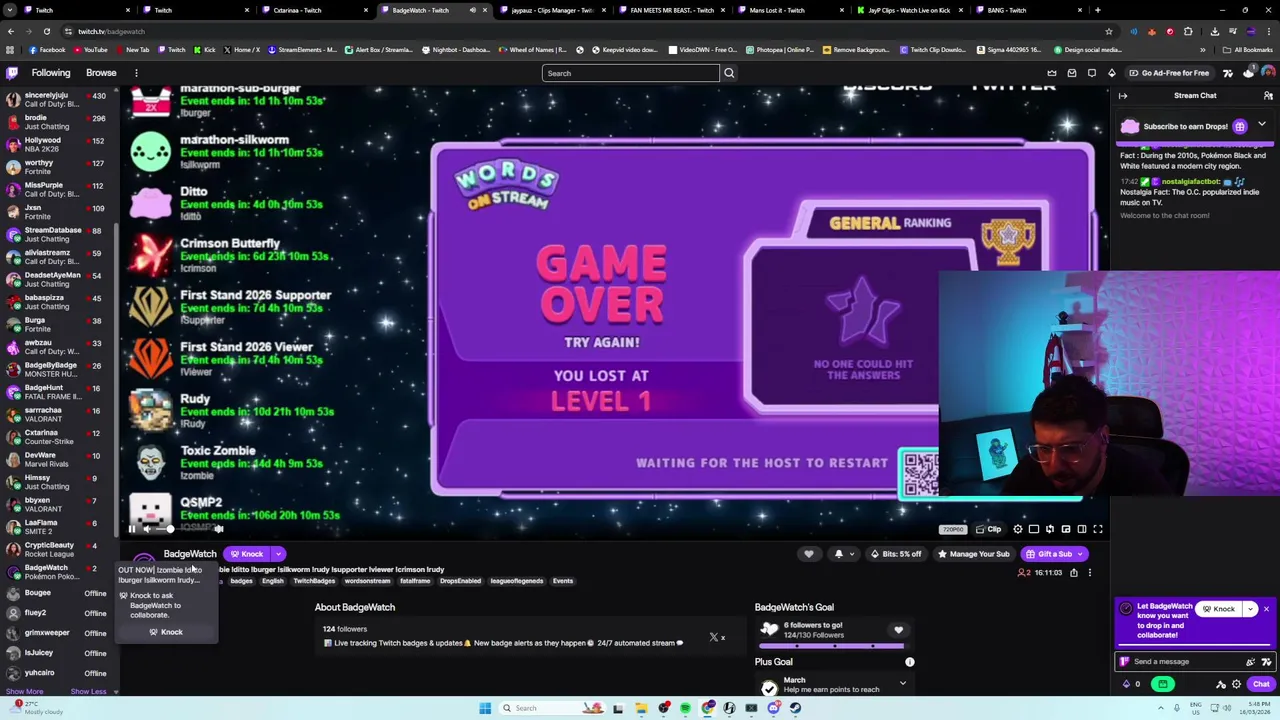Viewport: 1280px width, 720px height.
Task: Click the Twitch logo home icon
Action: pyautogui.click(x=12, y=73)
